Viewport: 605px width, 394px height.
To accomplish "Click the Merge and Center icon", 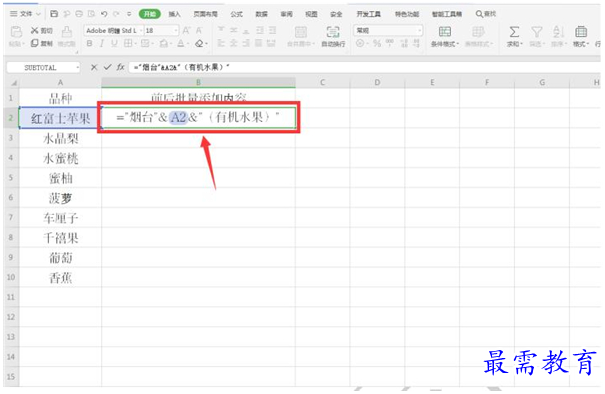I will click(x=301, y=32).
